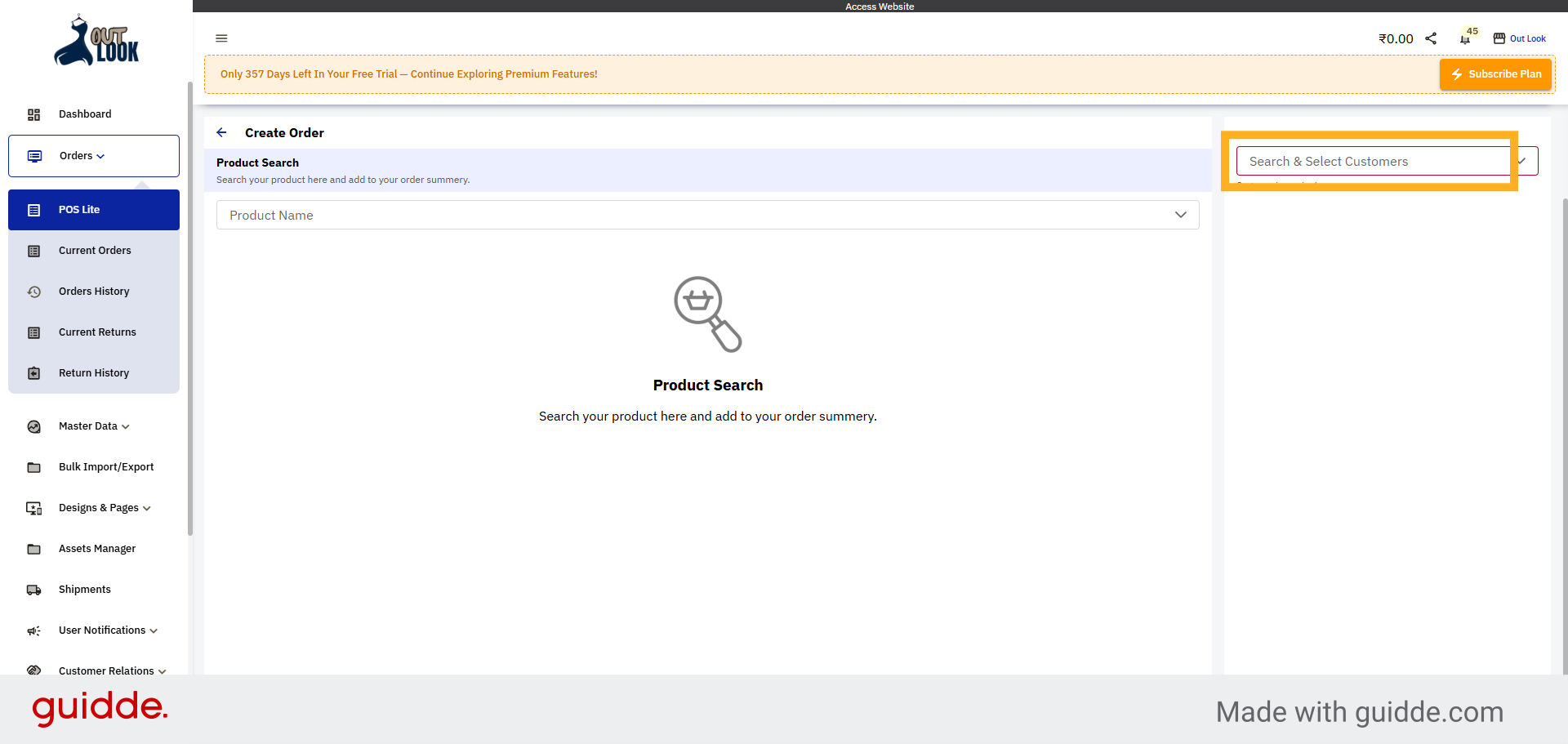Viewport: 1568px width, 744px height.
Task: Select the POS Lite menu item
Action: click(x=94, y=210)
